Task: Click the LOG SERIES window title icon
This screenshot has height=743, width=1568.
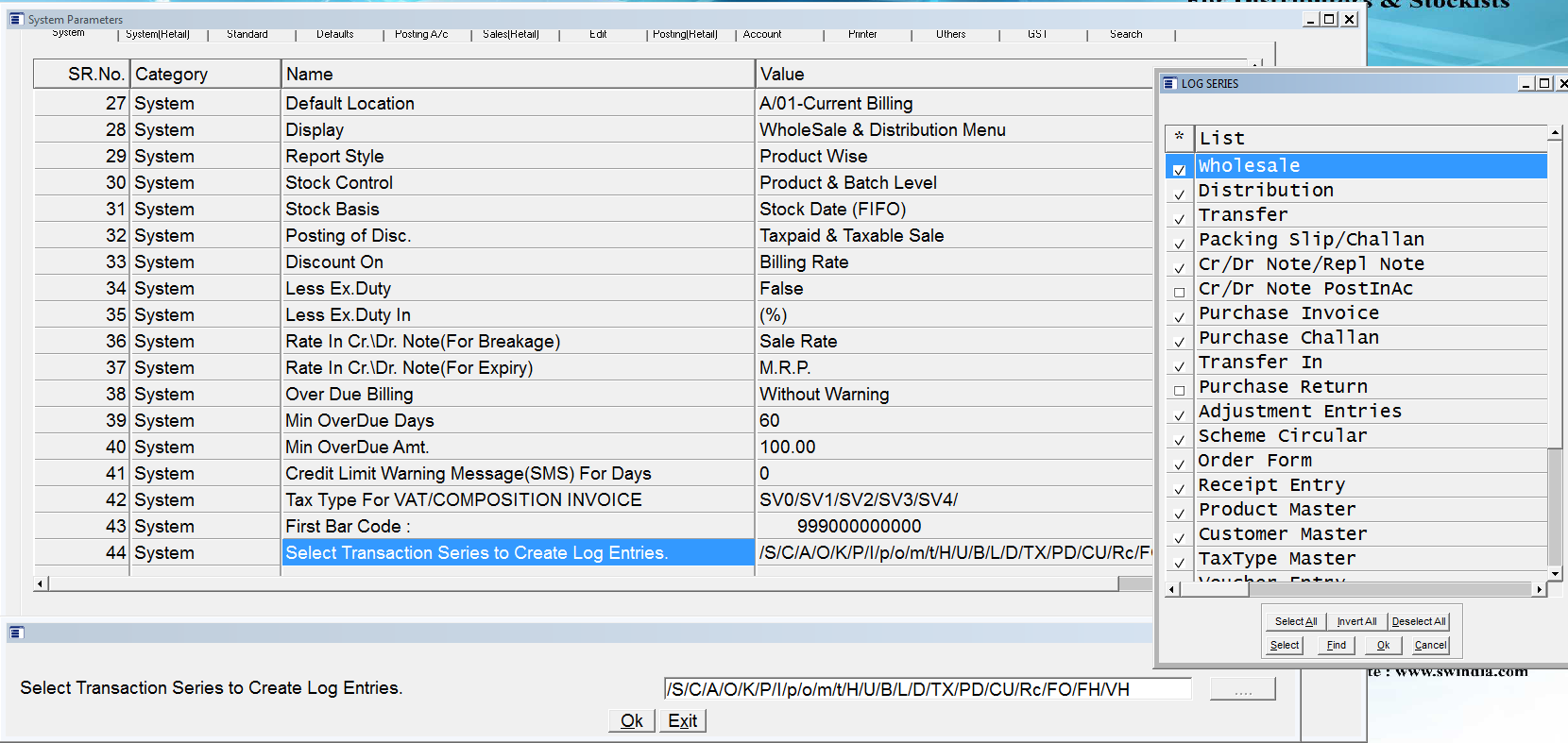Action: click(x=1169, y=83)
